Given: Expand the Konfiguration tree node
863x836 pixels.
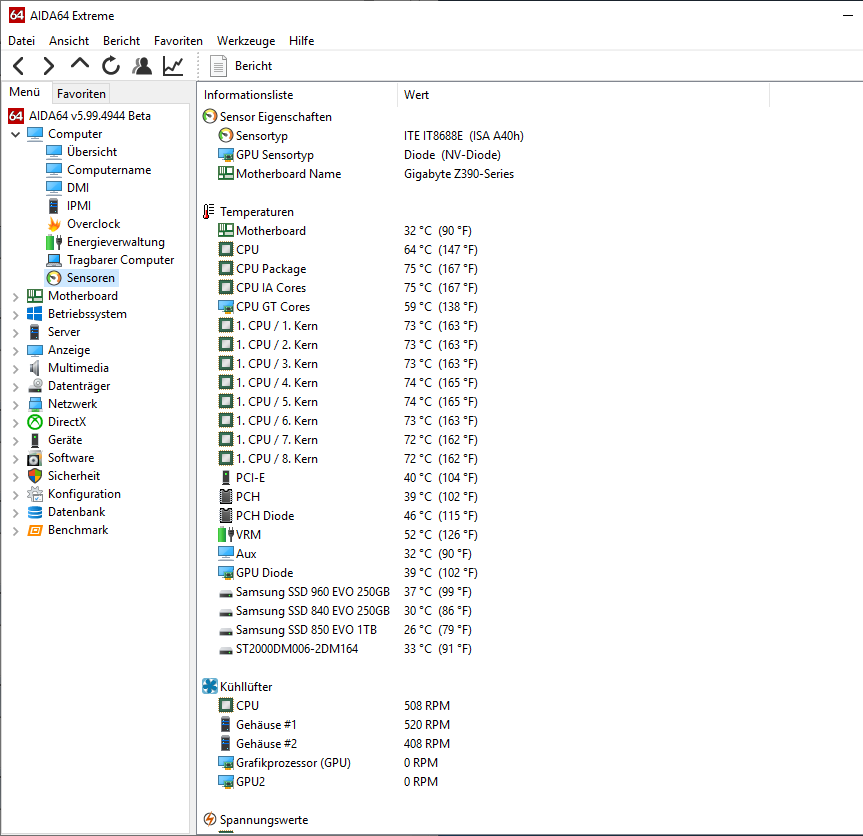Looking at the screenshot, I should point(15,495).
